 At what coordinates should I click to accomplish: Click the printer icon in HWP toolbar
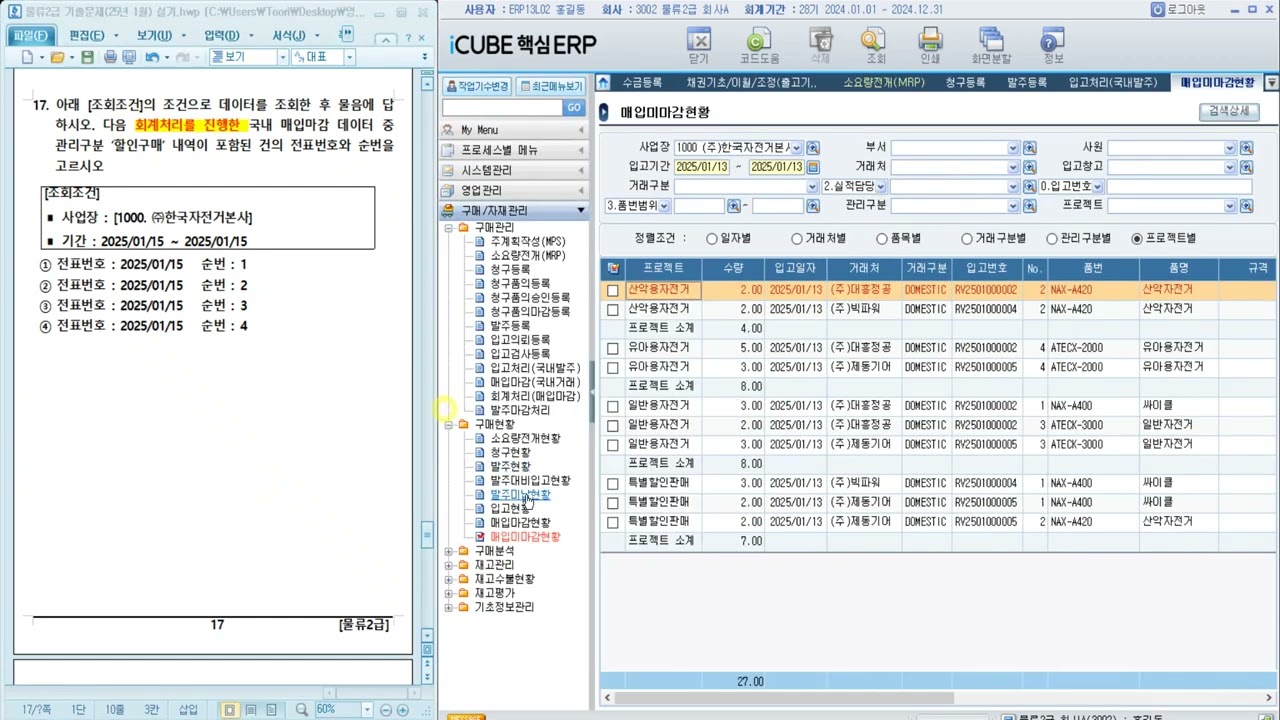point(110,57)
